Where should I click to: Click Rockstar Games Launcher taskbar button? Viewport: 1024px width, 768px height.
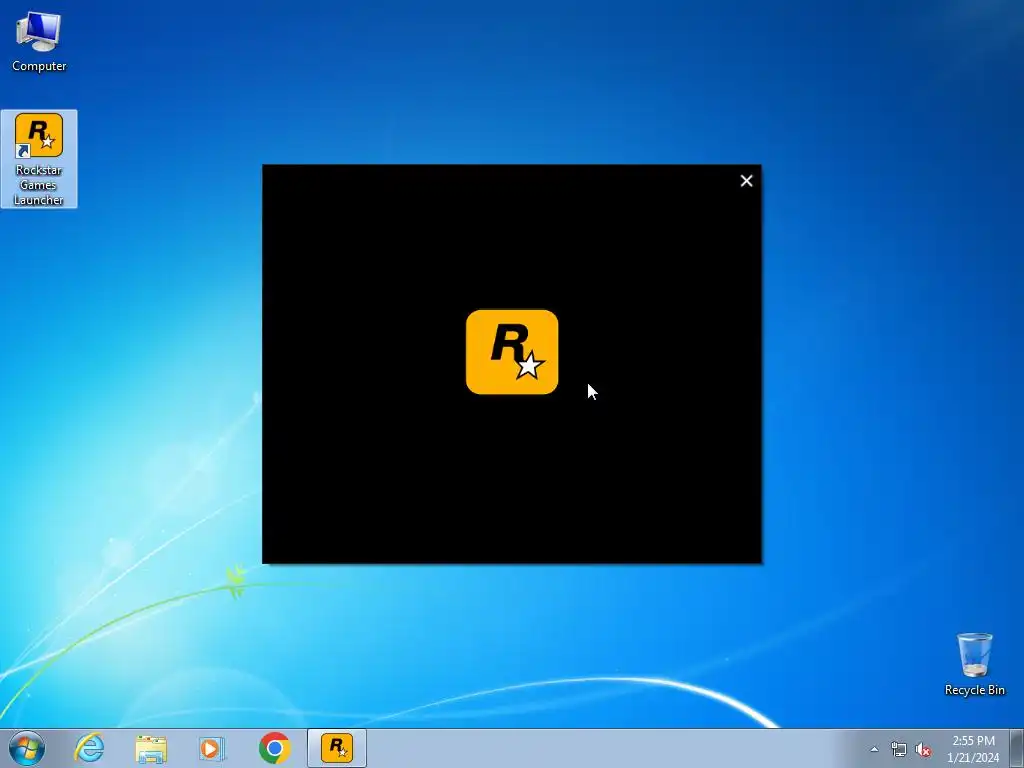coord(337,748)
